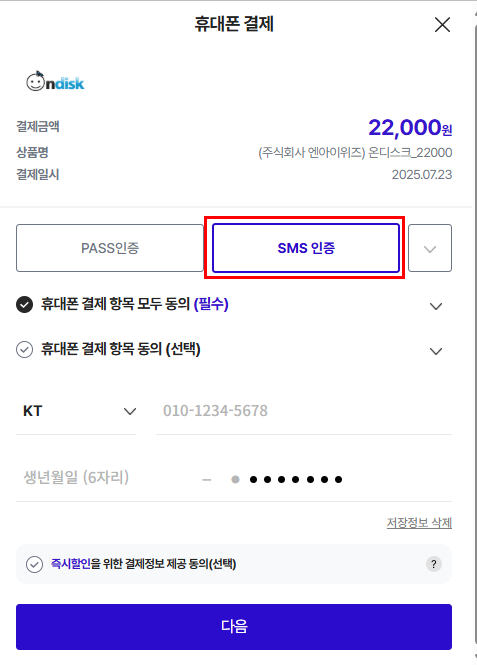Open the help question mark icon
Image resolution: width=477 pixels, height=665 pixels.
[433, 564]
